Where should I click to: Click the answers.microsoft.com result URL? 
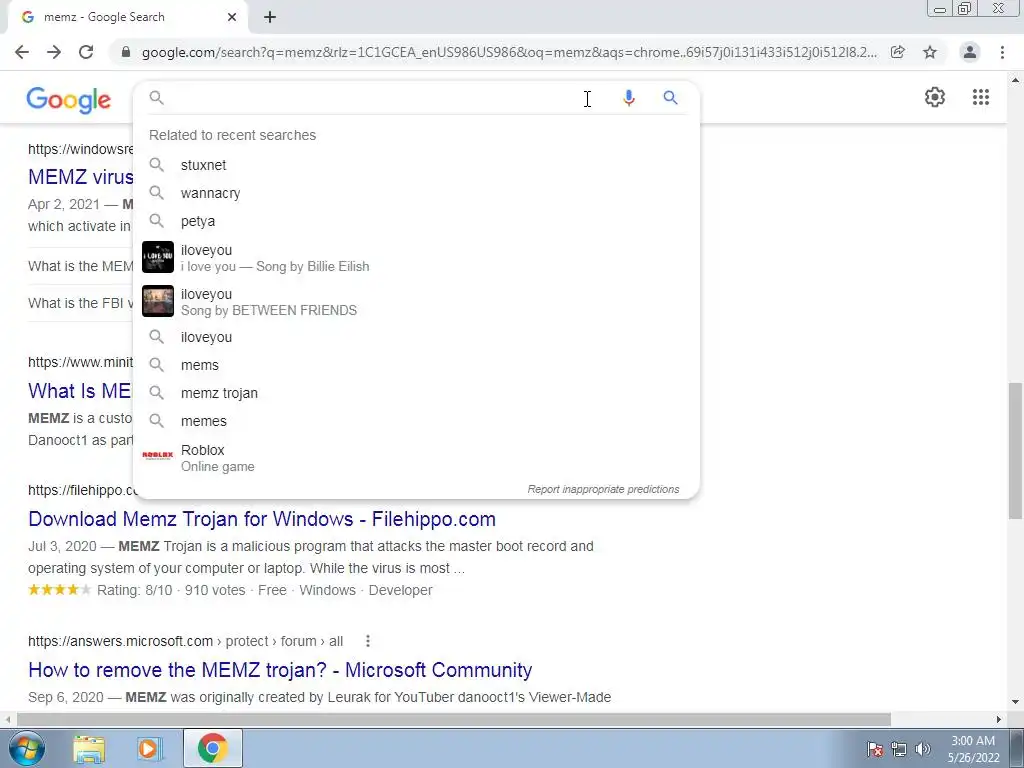[185, 641]
